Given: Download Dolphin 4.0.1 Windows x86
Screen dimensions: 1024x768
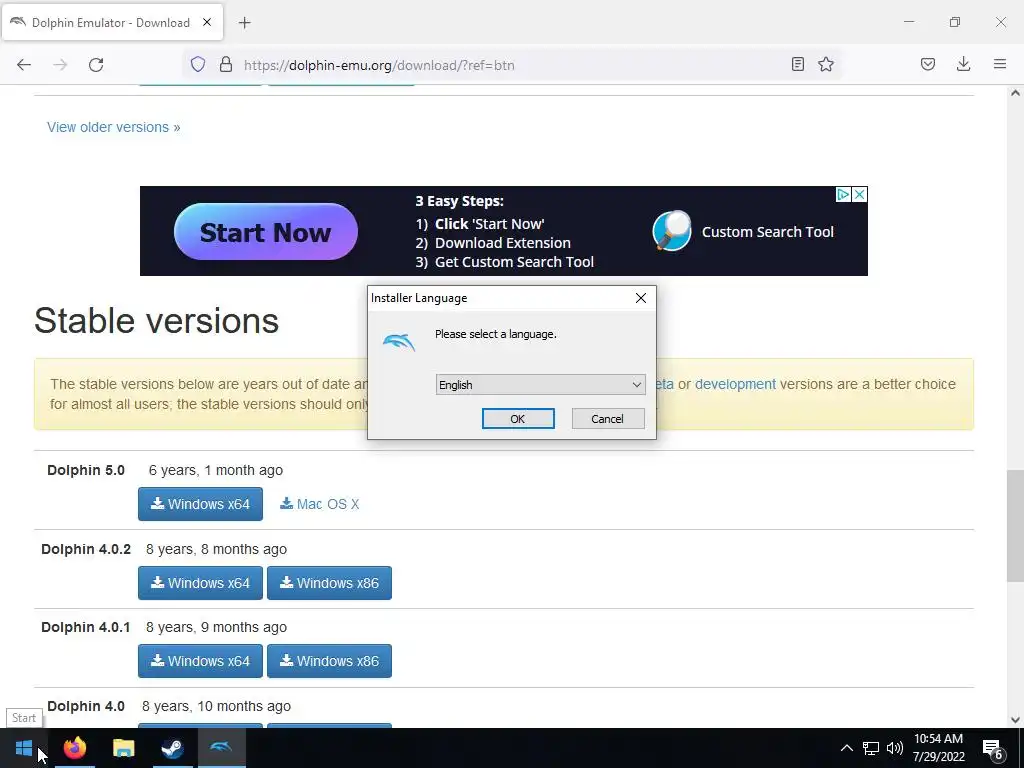Looking at the screenshot, I should [x=329, y=661].
